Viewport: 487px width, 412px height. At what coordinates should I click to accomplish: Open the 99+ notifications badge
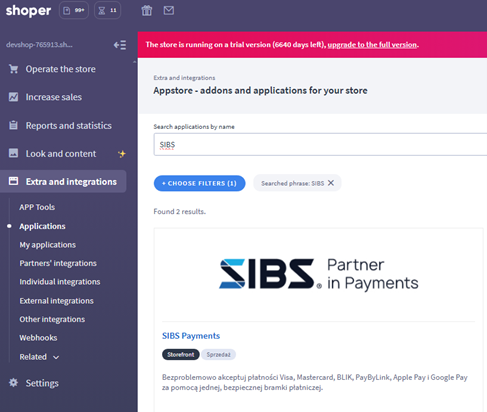pos(74,11)
